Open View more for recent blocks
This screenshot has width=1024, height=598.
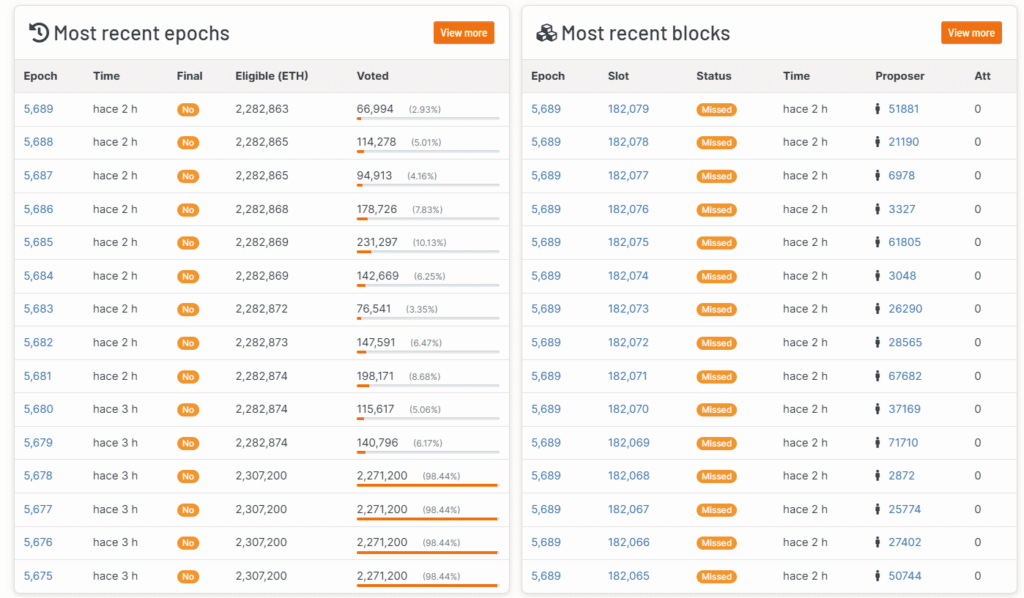[971, 33]
